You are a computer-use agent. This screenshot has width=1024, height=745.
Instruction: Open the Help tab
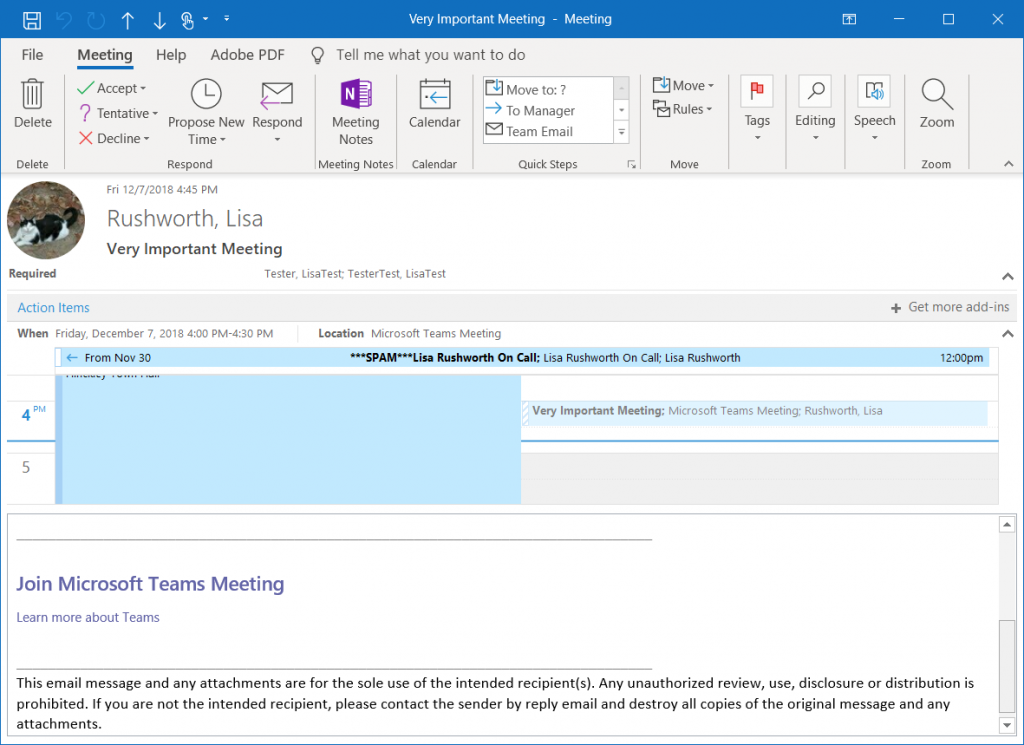(171, 55)
